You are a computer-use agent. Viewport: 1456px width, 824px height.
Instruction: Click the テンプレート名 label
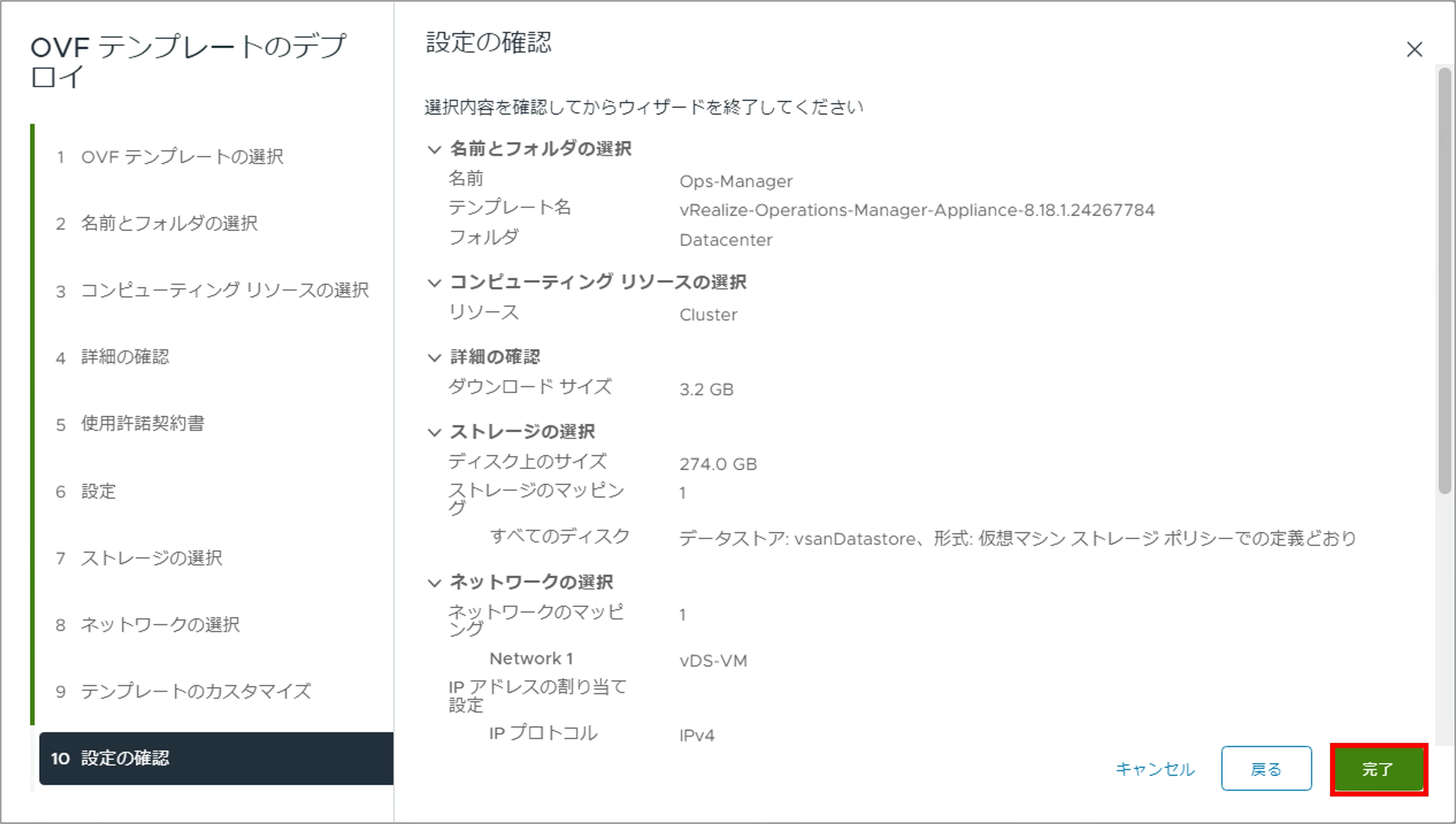(x=509, y=207)
